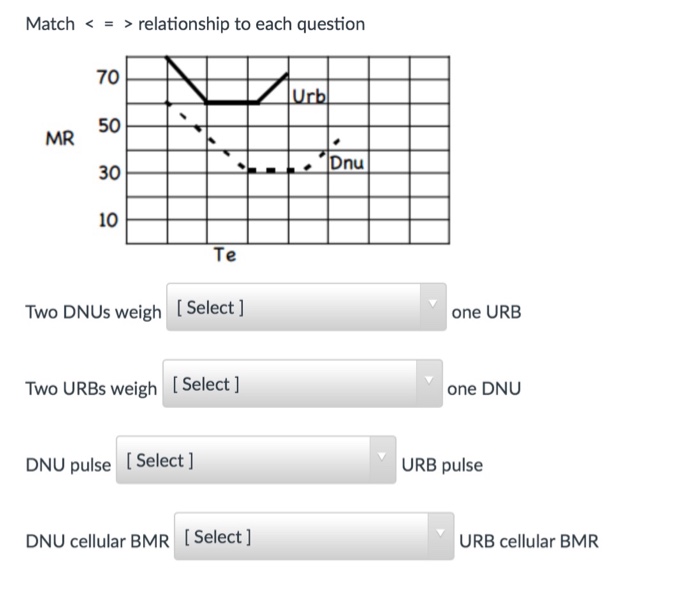The image size is (700, 601).
Task: Click the 50 value on the MR axis
Action: click(107, 126)
